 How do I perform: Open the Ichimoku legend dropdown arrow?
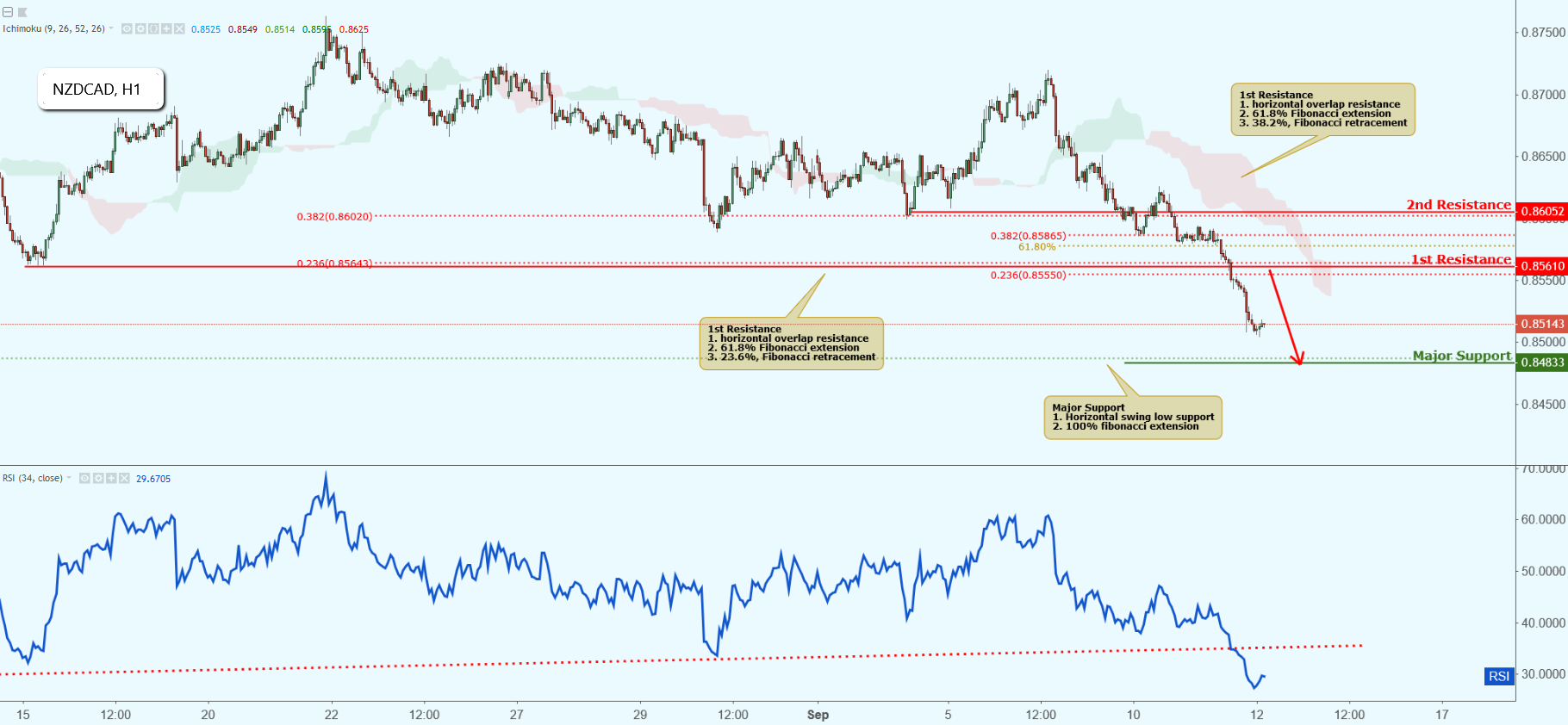[111, 29]
